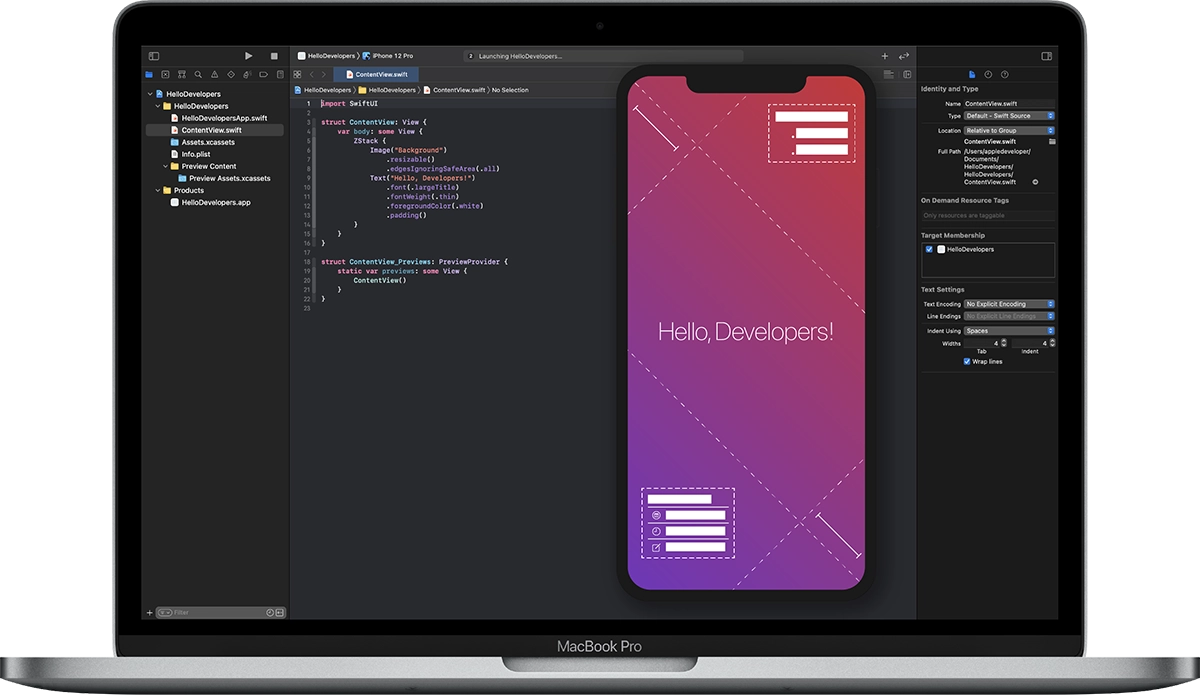
Task: Hide the inspector panel on right
Action: click(1046, 56)
